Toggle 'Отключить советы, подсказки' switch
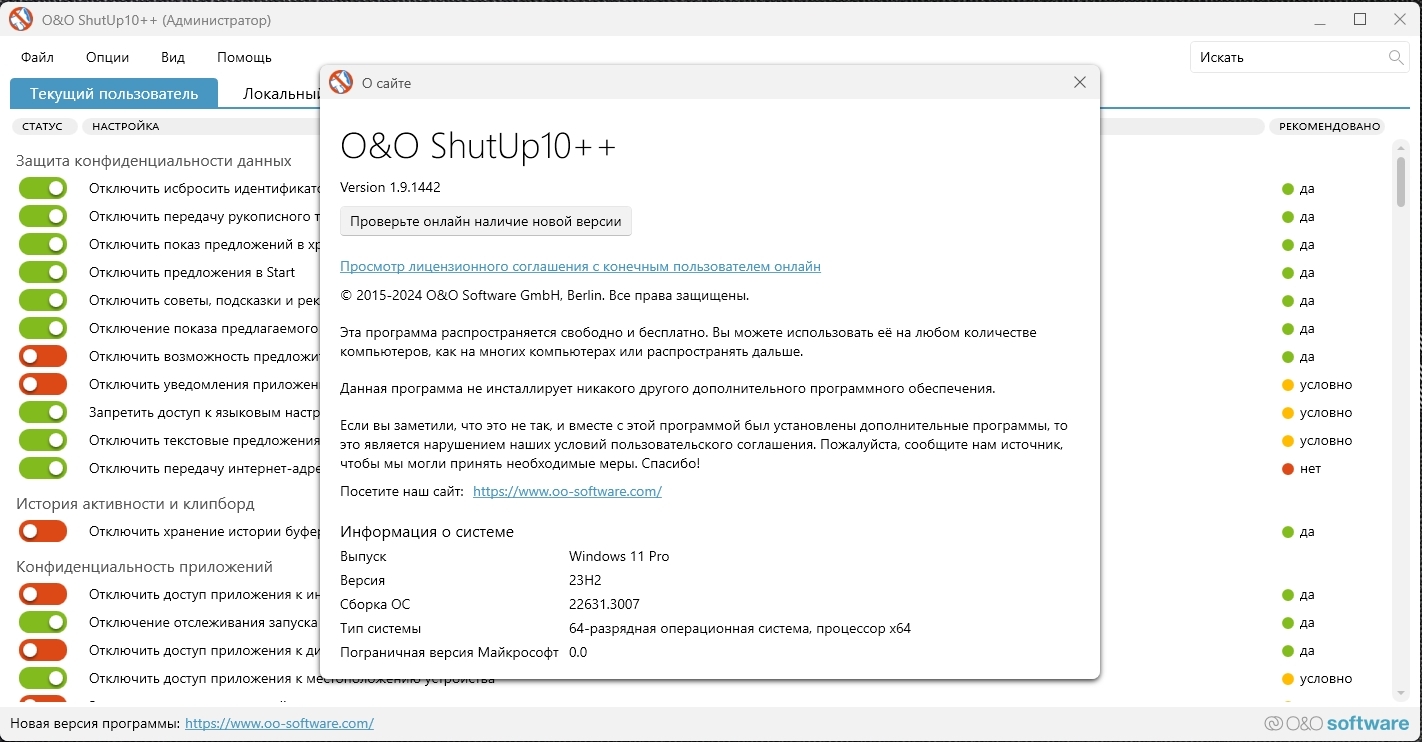The height and width of the screenshot is (742, 1422). 43,300
